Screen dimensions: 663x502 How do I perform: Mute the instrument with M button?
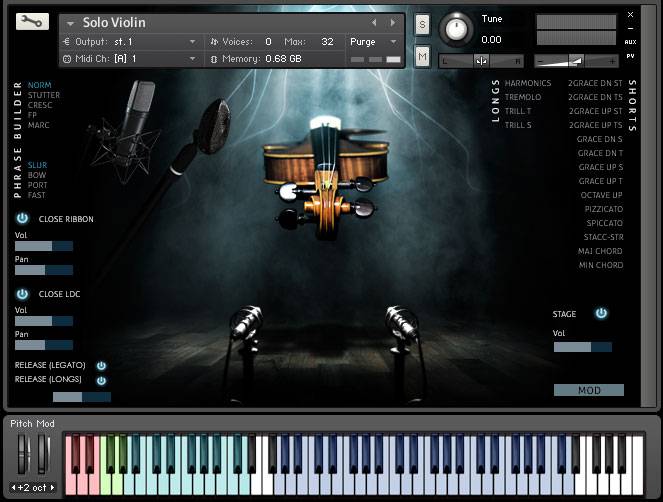[x=422, y=57]
